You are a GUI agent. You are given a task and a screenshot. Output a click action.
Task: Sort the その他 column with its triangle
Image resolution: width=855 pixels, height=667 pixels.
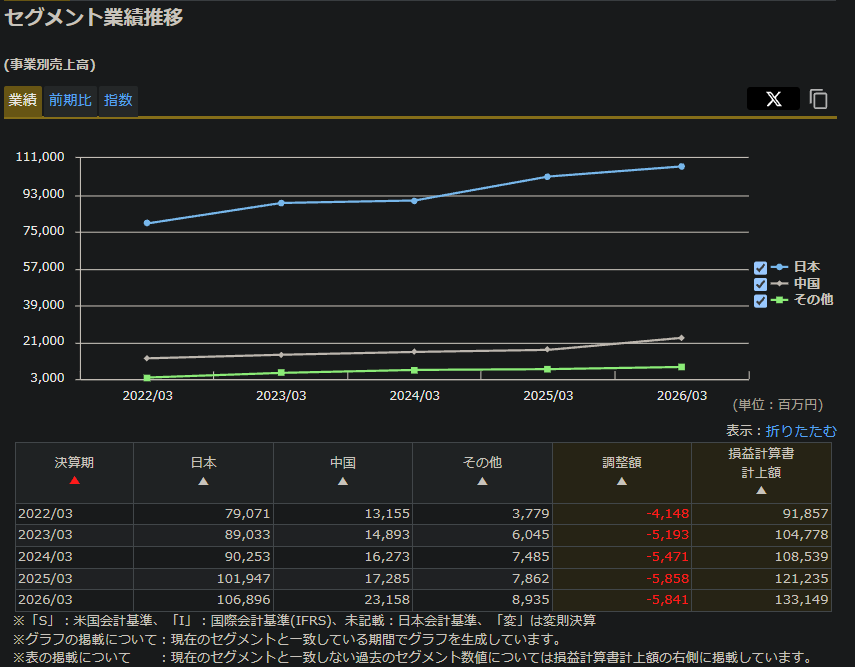click(483, 481)
